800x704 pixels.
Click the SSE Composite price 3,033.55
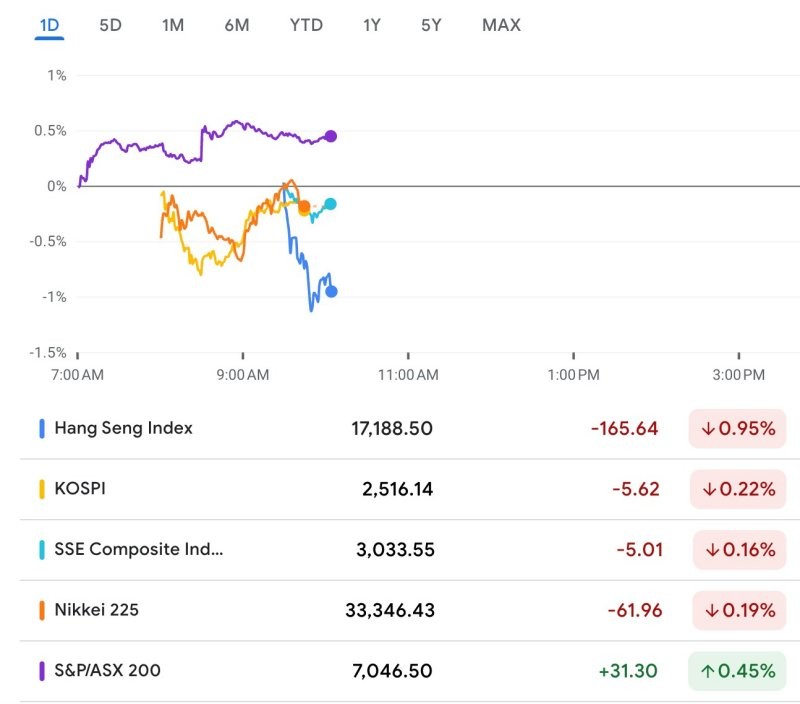pyautogui.click(x=395, y=550)
